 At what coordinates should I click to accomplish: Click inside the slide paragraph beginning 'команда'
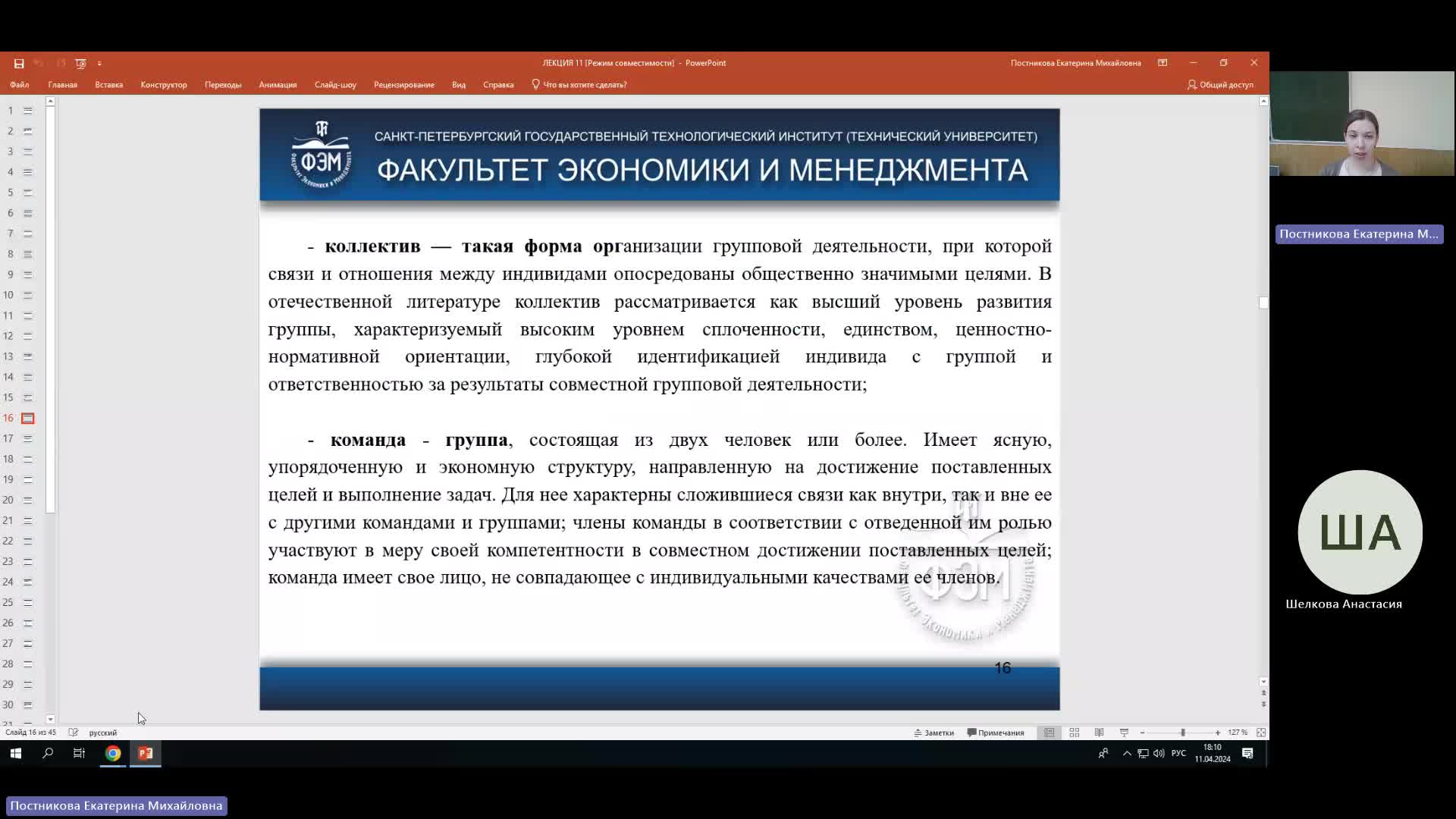(660, 509)
